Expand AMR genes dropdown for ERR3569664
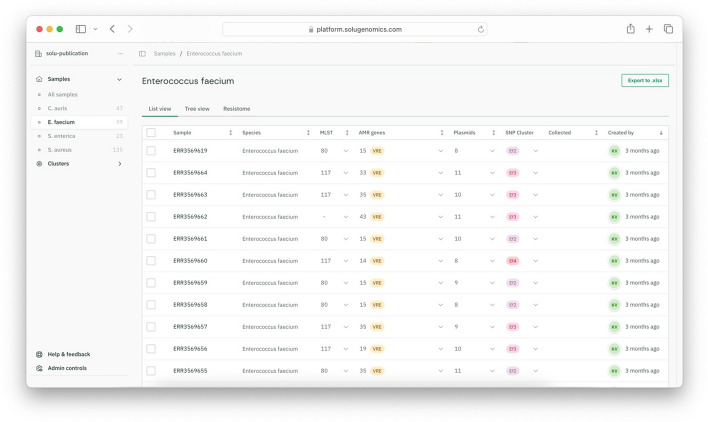 tap(441, 173)
